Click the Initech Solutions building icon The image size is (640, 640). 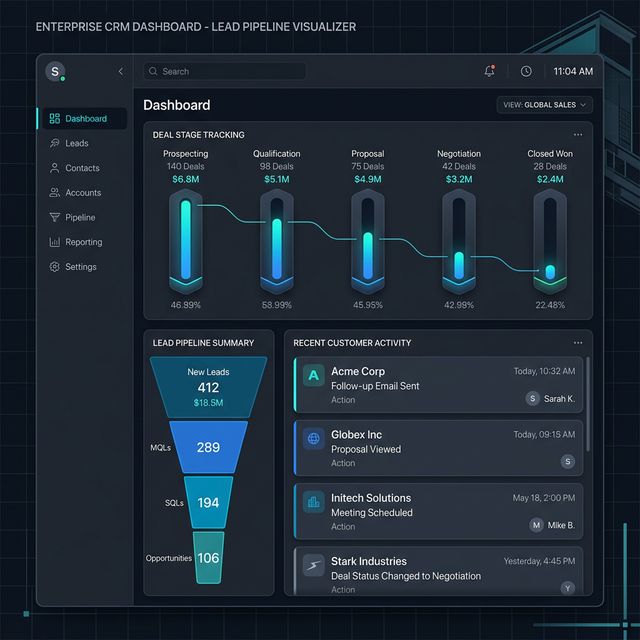coord(313,501)
